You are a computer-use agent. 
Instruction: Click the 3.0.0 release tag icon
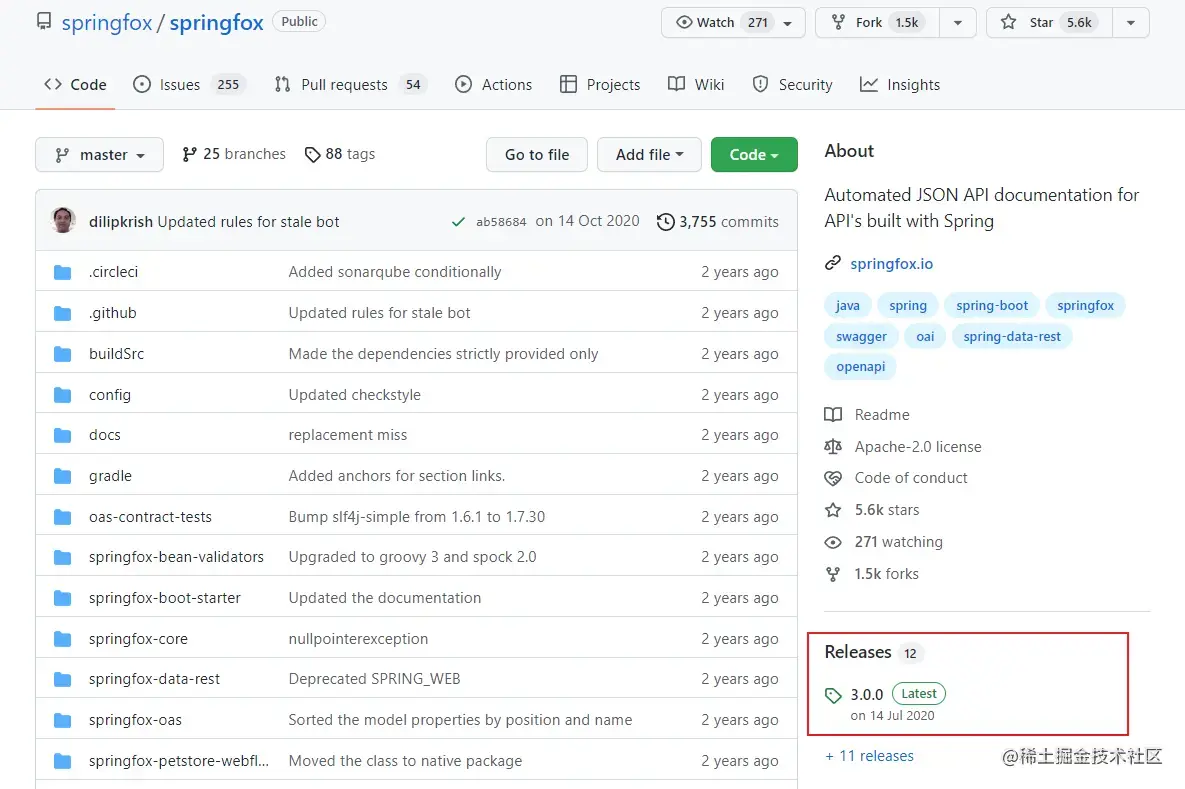coord(834,695)
